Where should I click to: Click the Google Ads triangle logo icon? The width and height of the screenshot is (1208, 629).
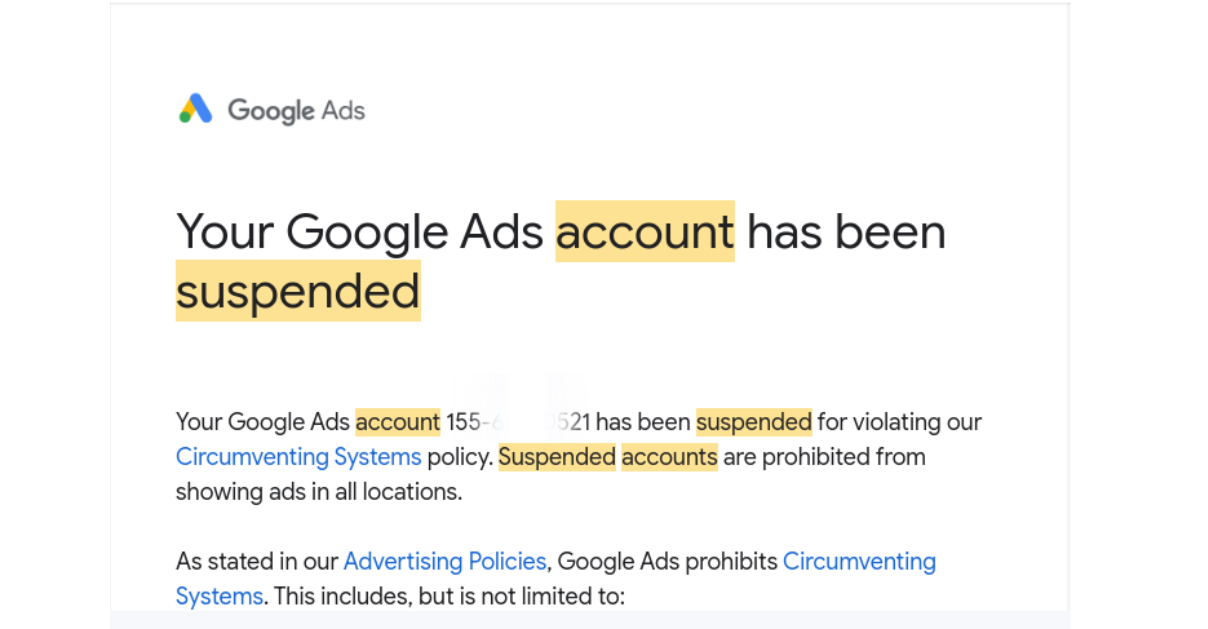pyautogui.click(x=196, y=109)
